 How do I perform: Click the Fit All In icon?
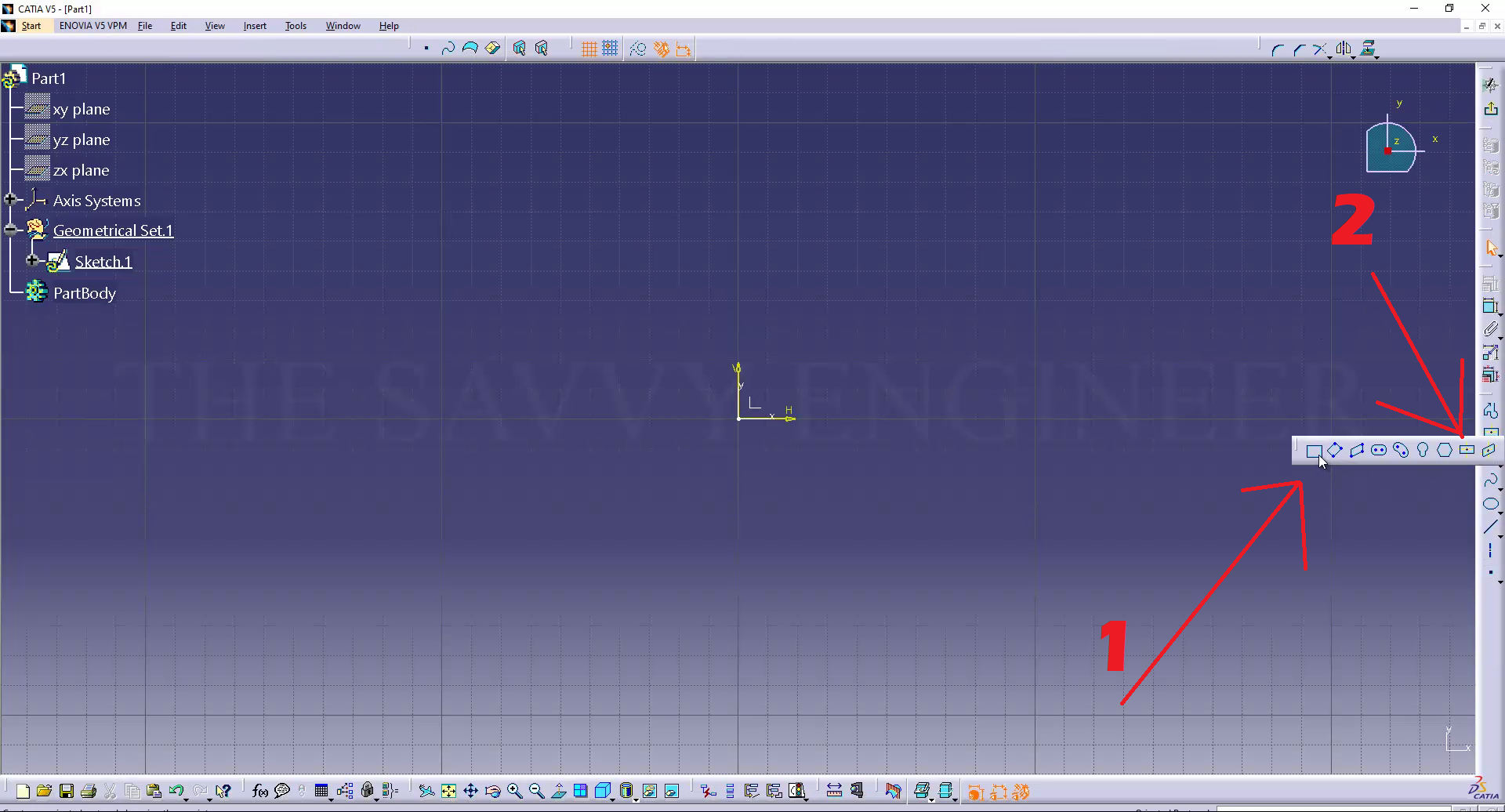pyautogui.click(x=448, y=791)
